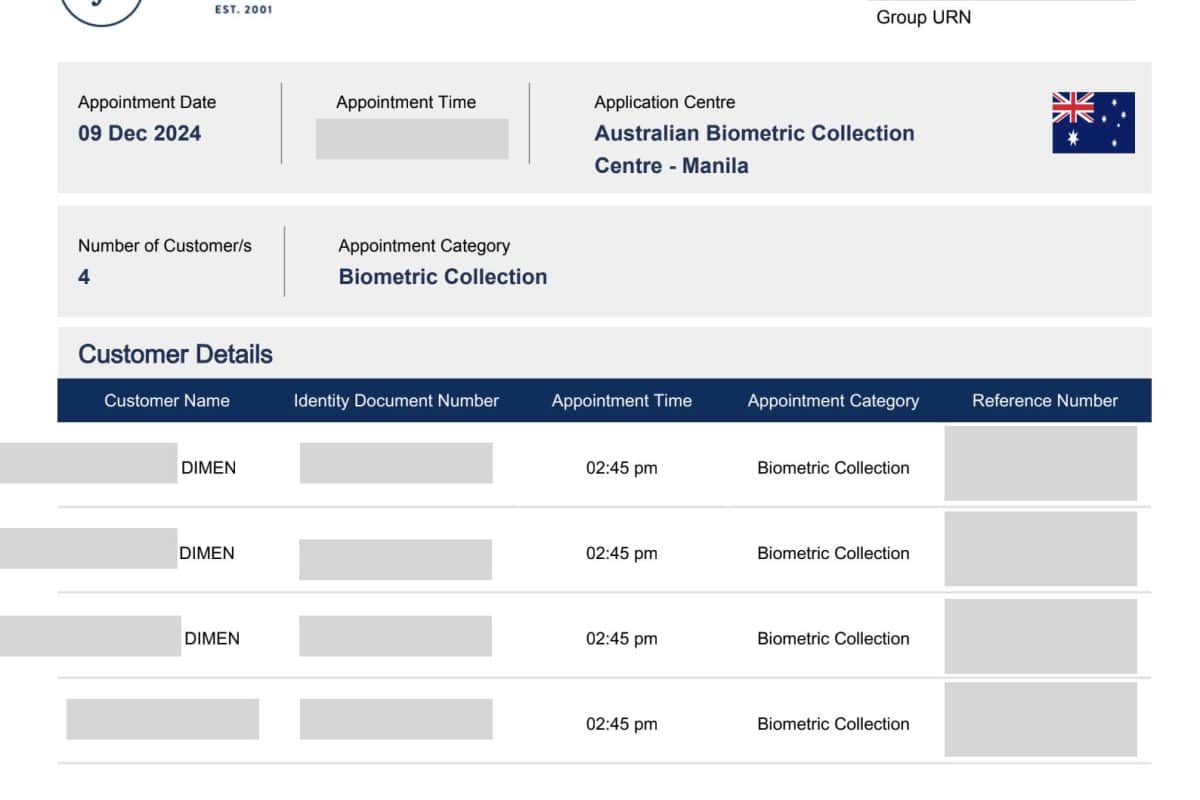Image resolution: width=1200 pixels, height=800 pixels.
Task: Click the Customer Details heading
Action: (x=175, y=354)
